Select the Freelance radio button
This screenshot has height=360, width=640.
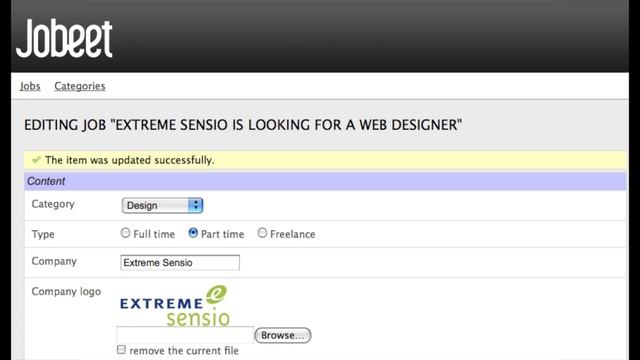pyautogui.click(x=262, y=233)
